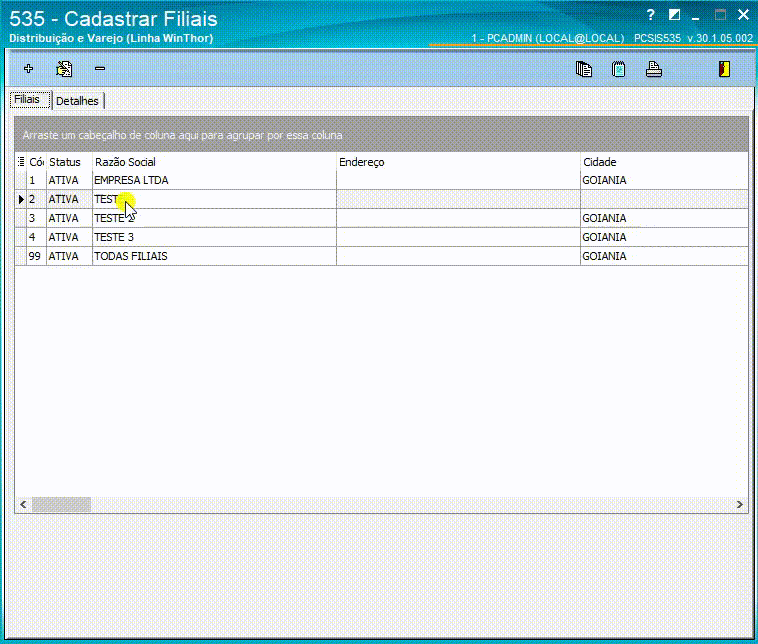The width and height of the screenshot is (758, 644).
Task: Click ATIVA status in row 4
Action: click(x=69, y=237)
